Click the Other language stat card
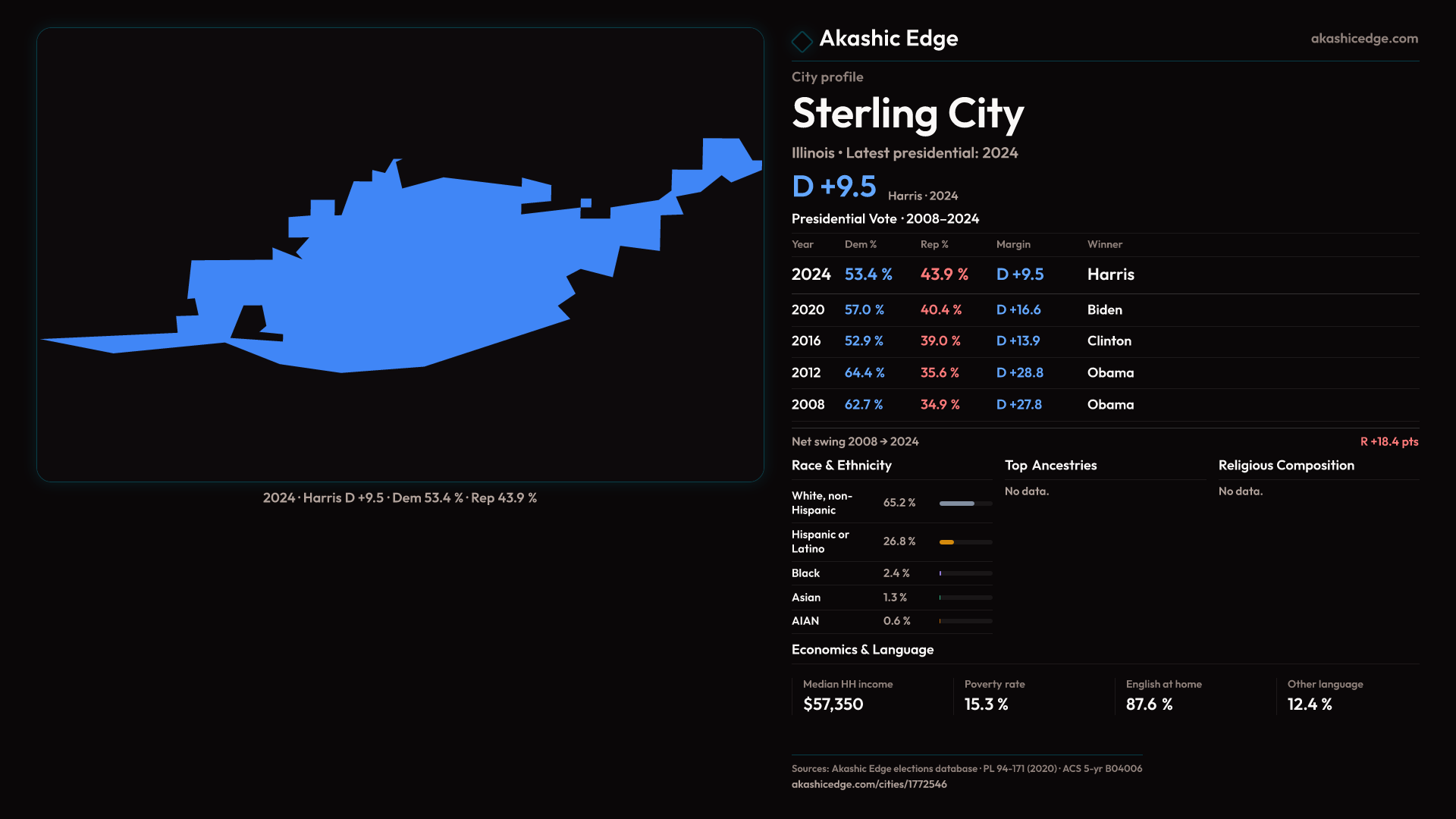This screenshot has width=1456, height=819. tap(1324, 695)
